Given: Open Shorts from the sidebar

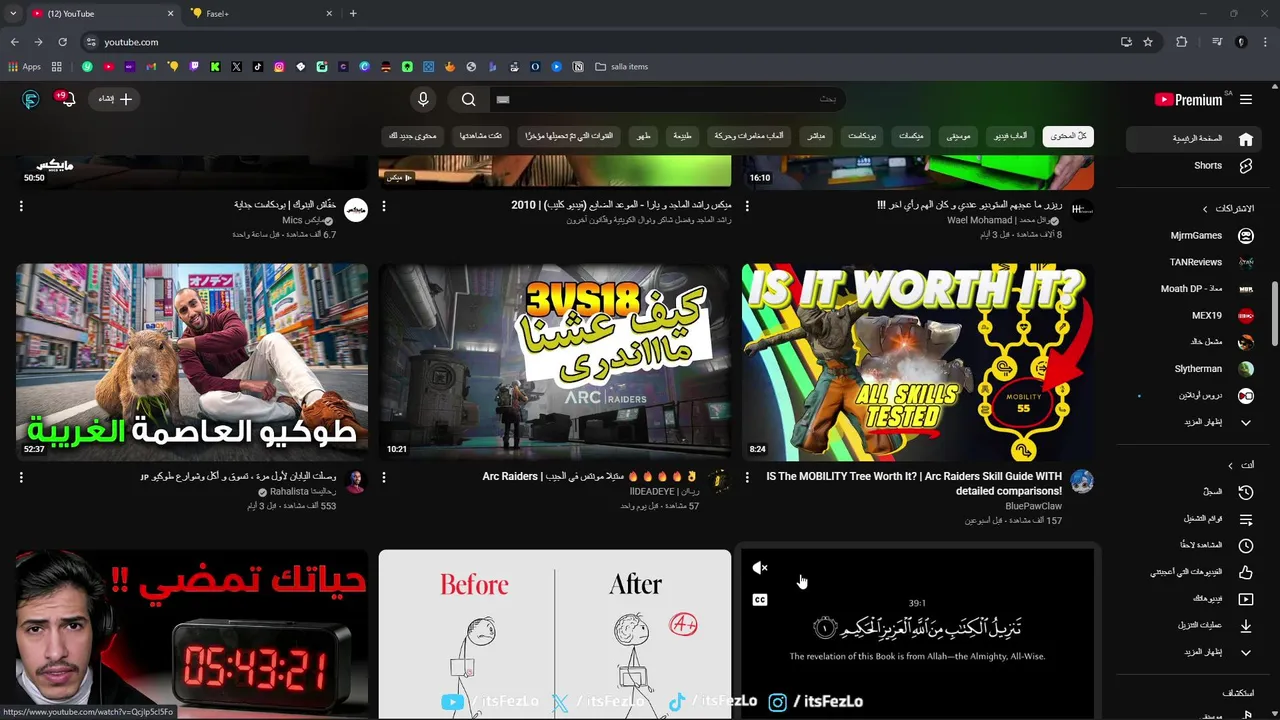Looking at the screenshot, I should [1192, 166].
